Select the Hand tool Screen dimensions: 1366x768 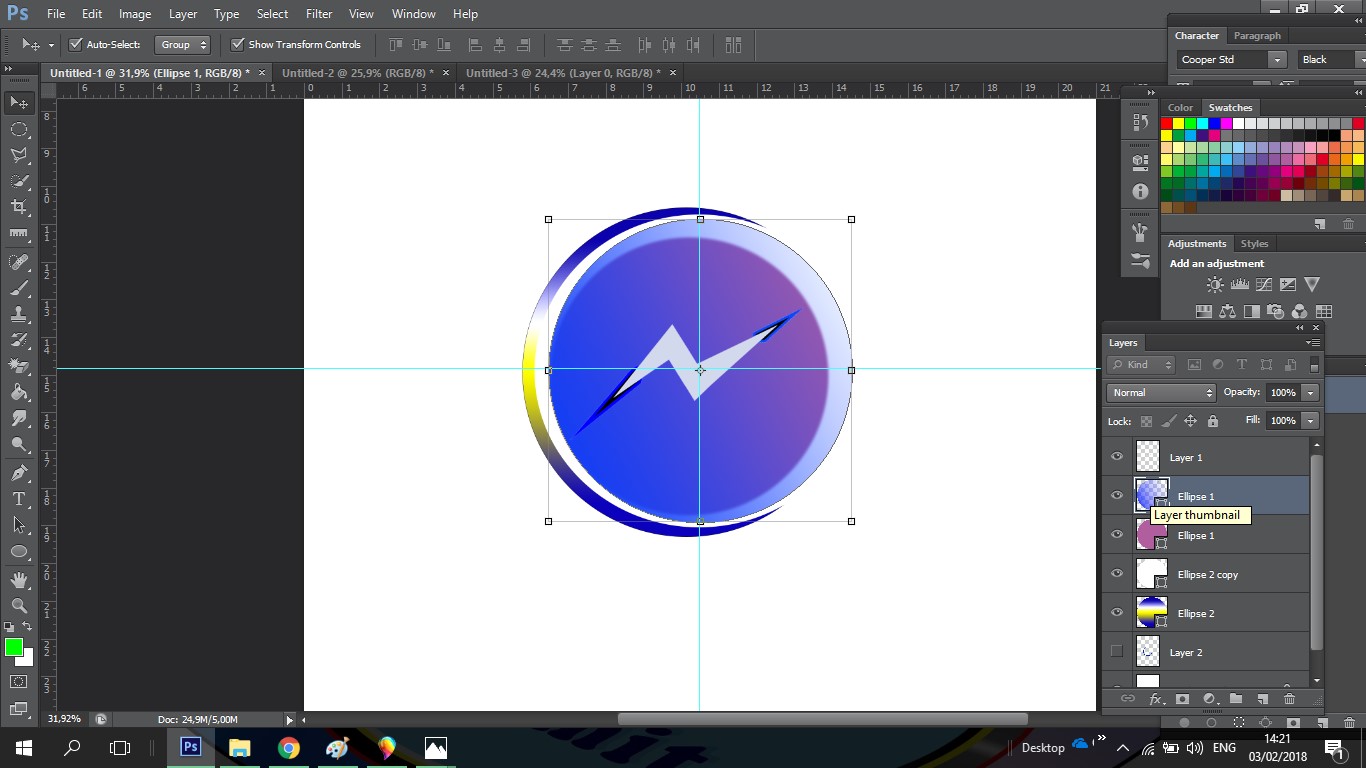click(x=19, y=580)
